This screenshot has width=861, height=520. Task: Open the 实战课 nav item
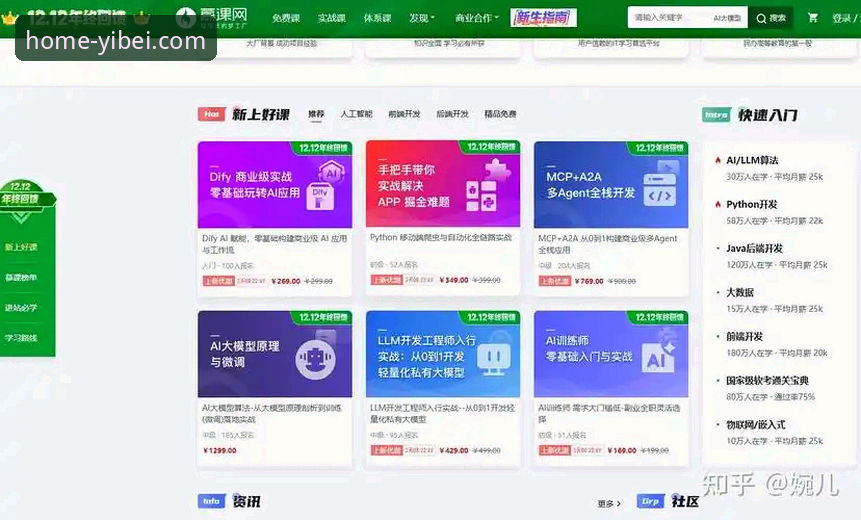pos(332,18)
